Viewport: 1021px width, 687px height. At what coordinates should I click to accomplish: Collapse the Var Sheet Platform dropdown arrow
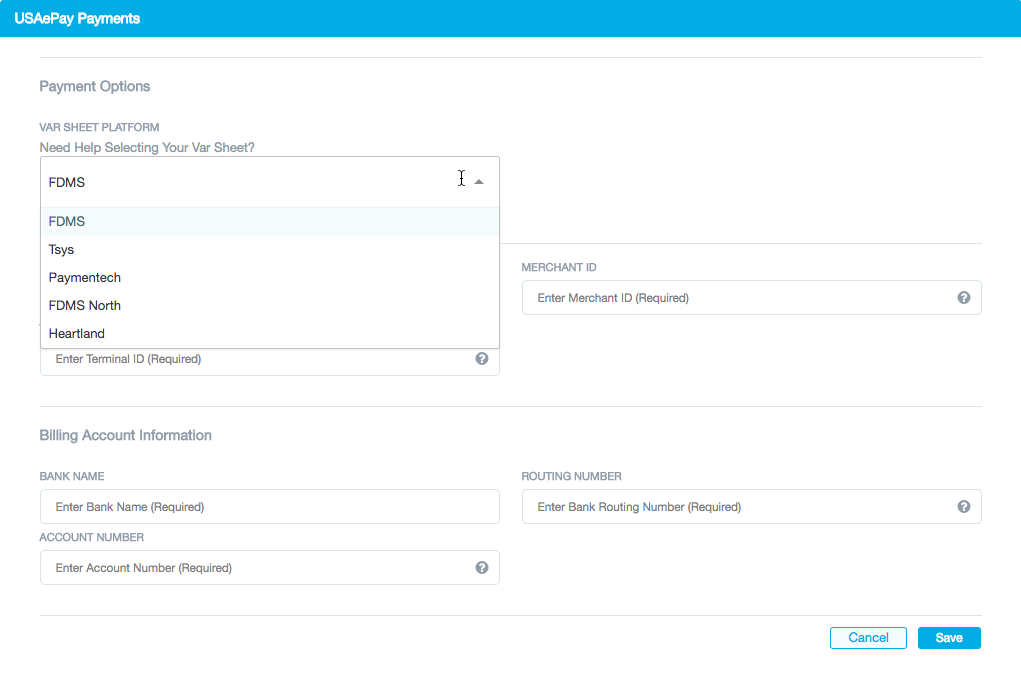coord(479,182)
